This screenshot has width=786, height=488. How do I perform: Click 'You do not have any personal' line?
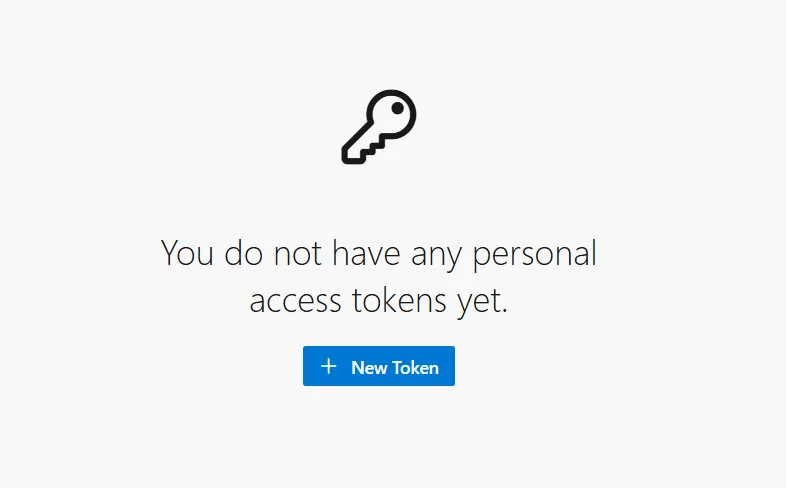[x=378, y=255]
